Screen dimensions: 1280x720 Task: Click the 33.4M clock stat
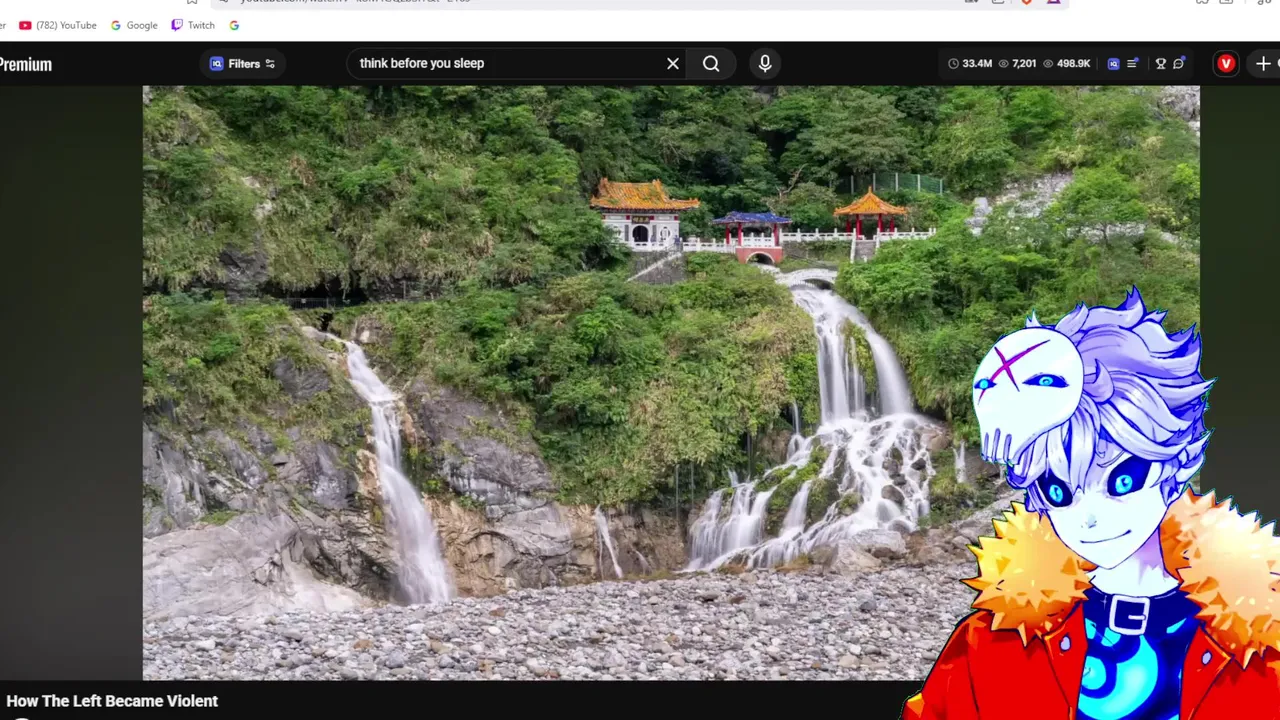click(970, 63)
